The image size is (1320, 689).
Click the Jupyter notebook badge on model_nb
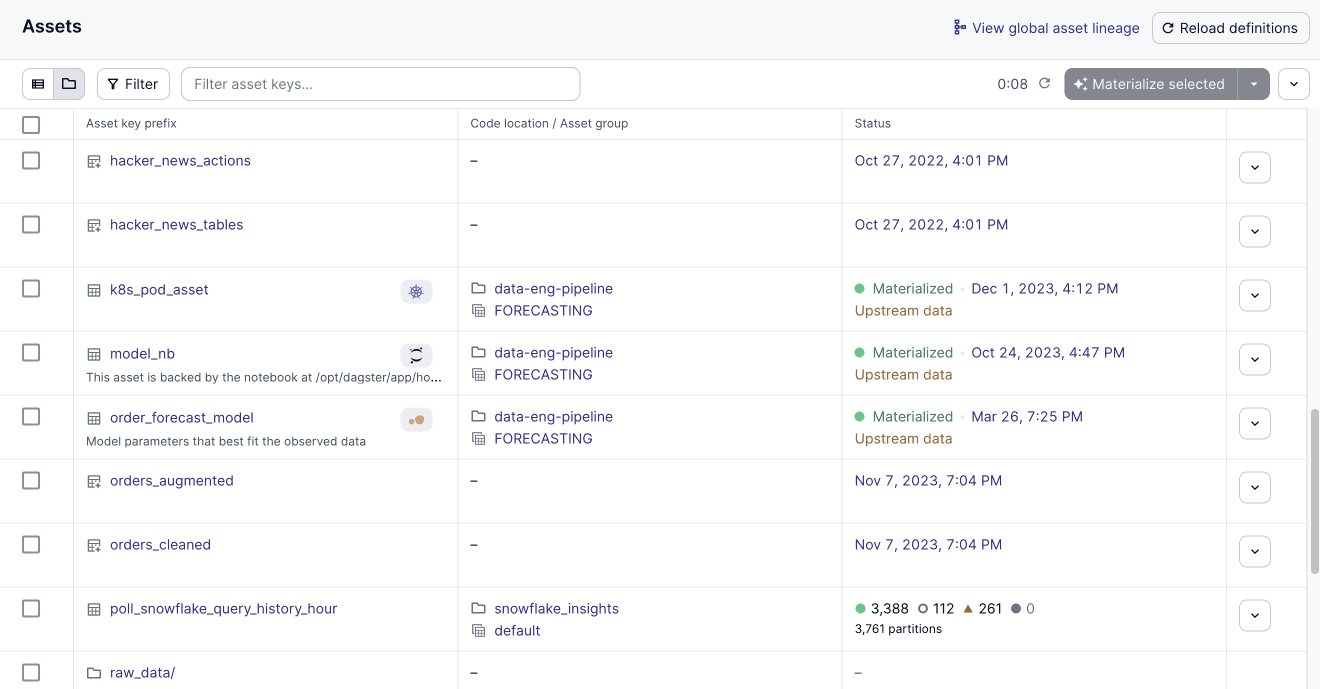click(x=416, y=355)
